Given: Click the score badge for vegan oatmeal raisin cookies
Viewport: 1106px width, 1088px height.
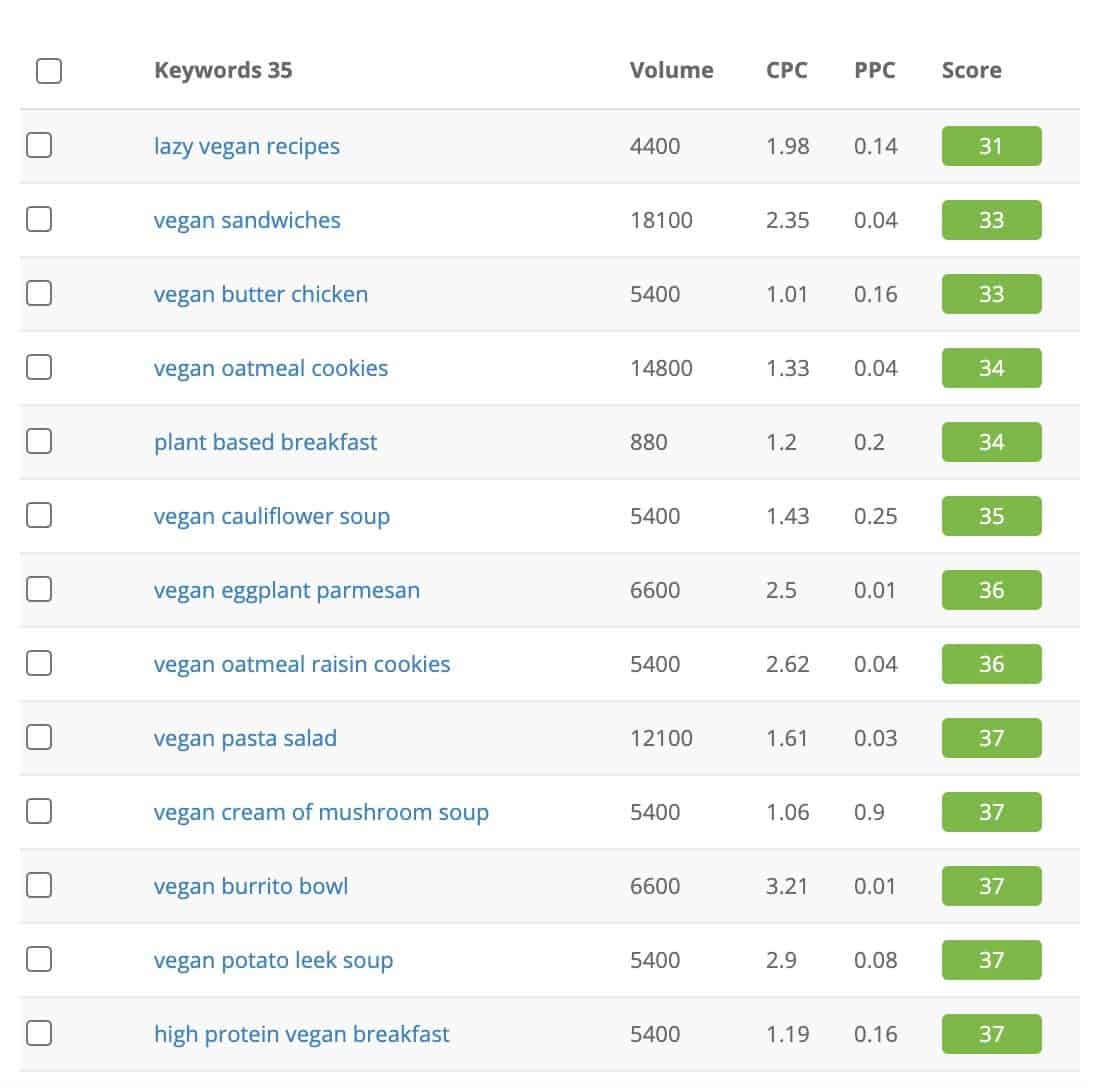Looking at the screenshot, I should pos(991,663).
